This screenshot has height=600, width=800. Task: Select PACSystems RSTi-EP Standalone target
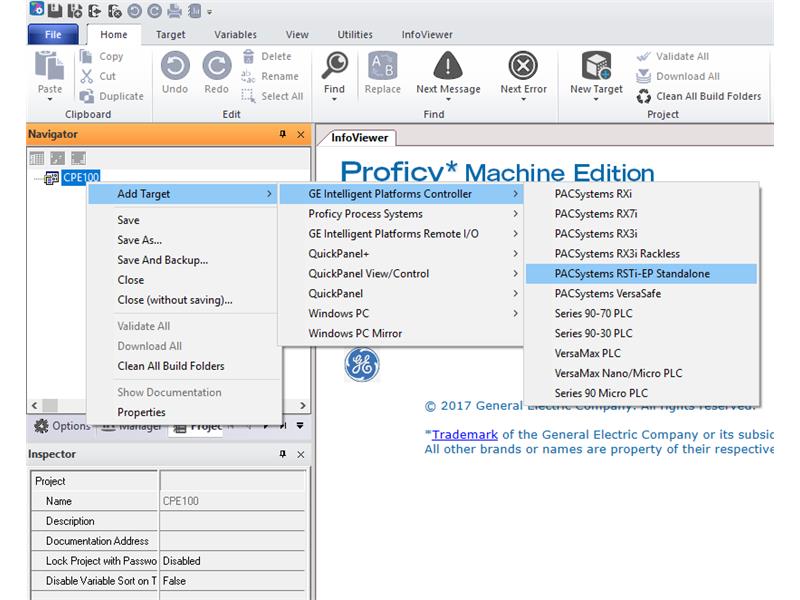[x=641, y=273]
